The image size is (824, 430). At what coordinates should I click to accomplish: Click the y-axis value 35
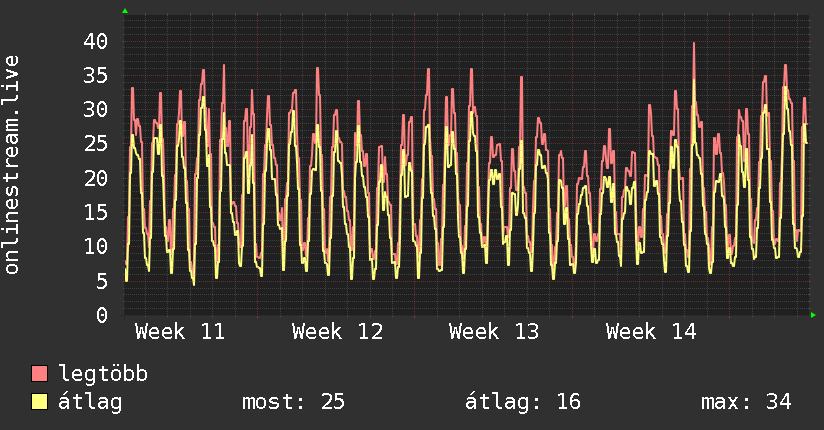[96, 75]
